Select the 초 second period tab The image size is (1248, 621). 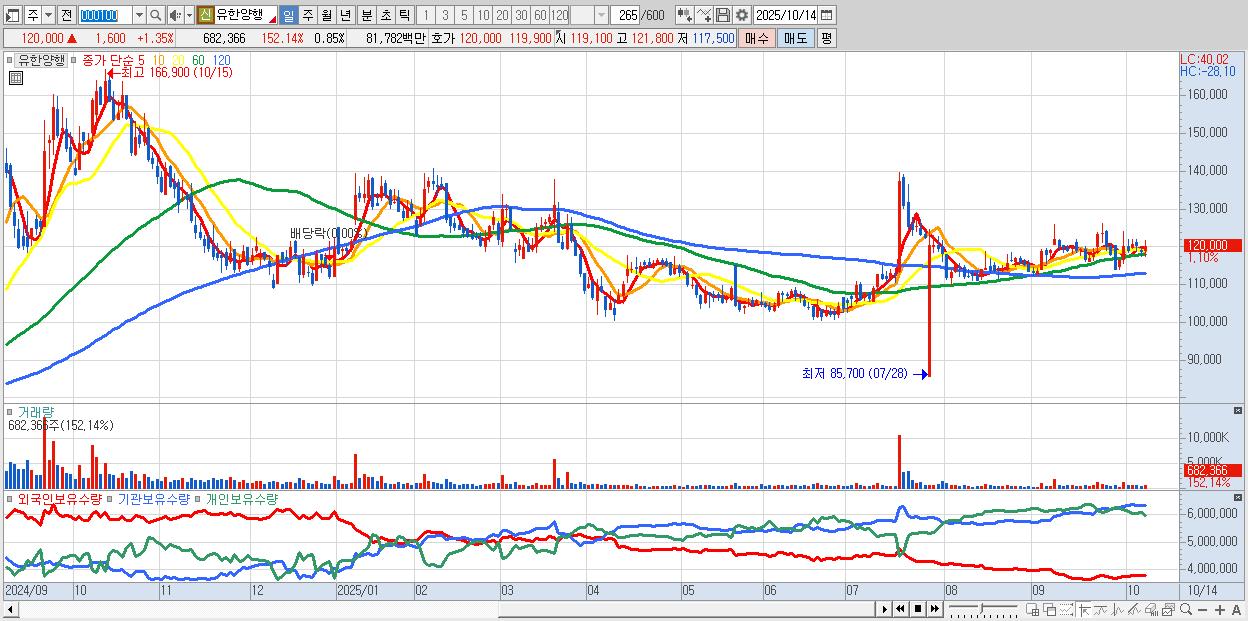pos(385,15)
